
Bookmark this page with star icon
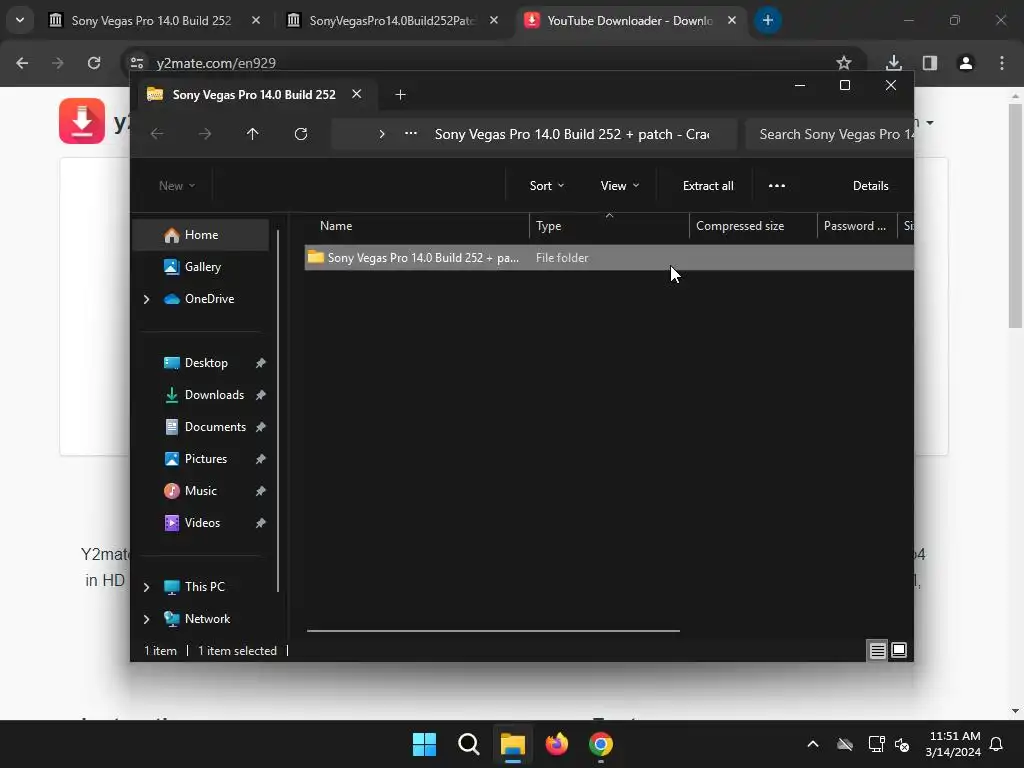[844, 63]
